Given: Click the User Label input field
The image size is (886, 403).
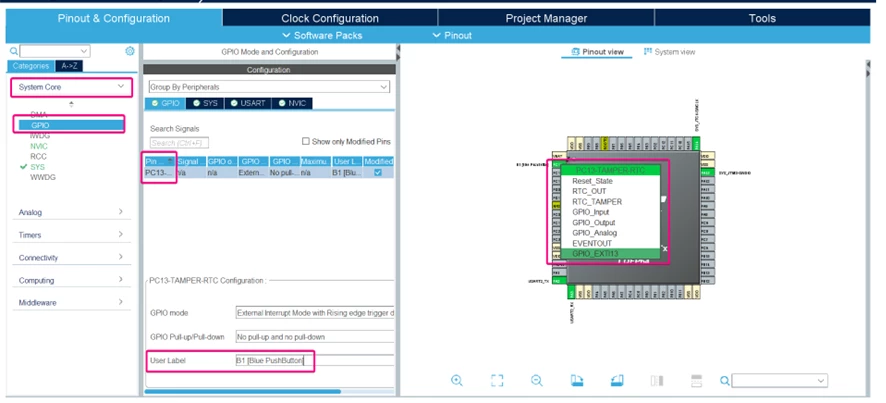Looking at the screenshot, I should [314, 360].
